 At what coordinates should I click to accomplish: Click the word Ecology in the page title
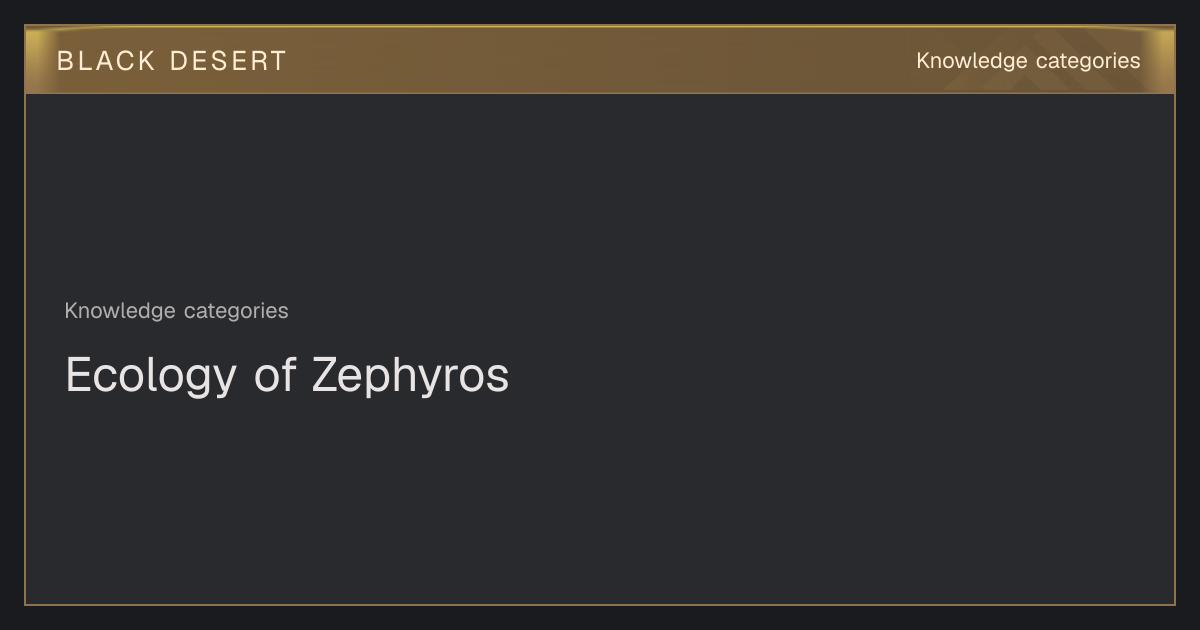tap(151, 376)
